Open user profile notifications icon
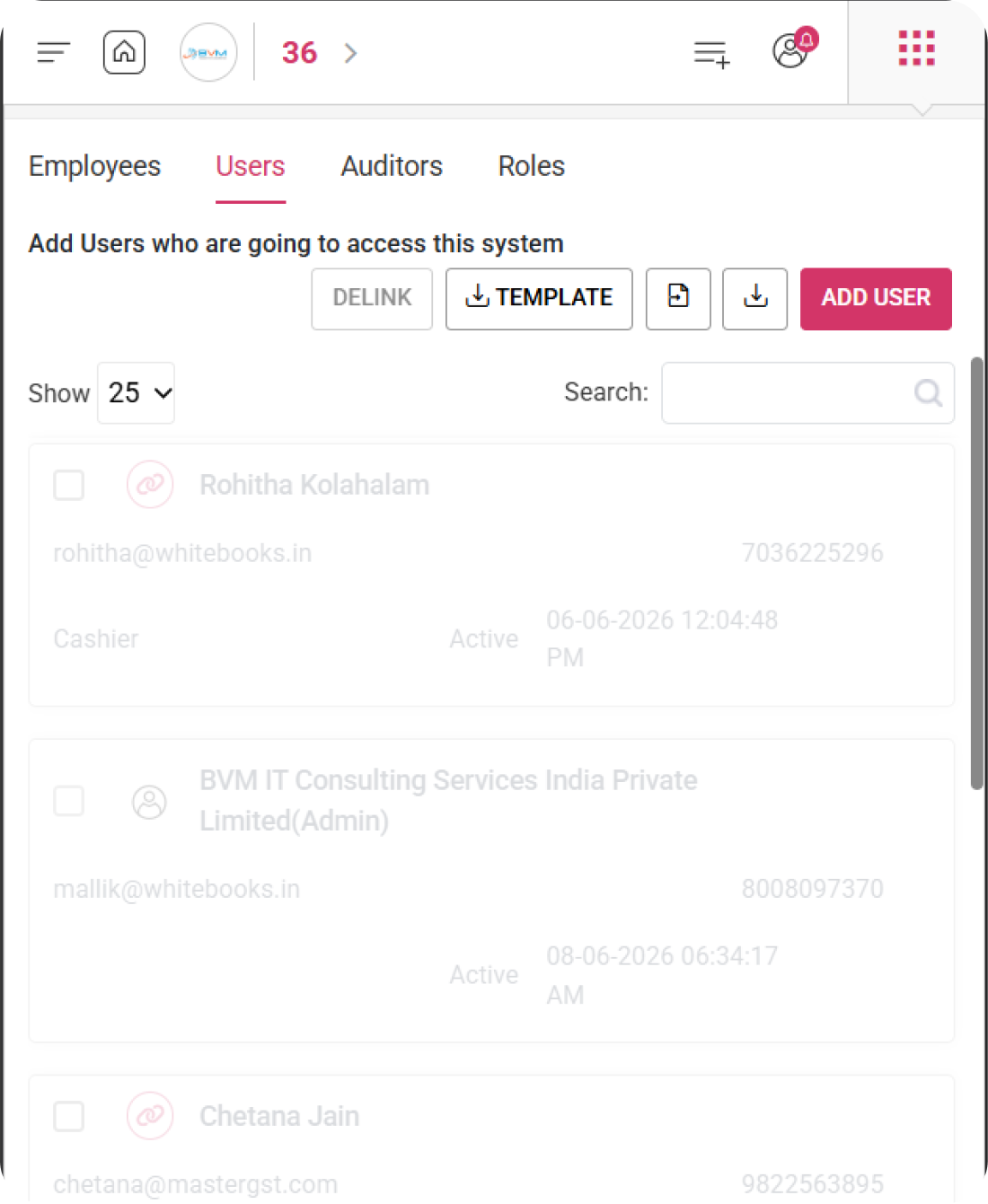 795,48
